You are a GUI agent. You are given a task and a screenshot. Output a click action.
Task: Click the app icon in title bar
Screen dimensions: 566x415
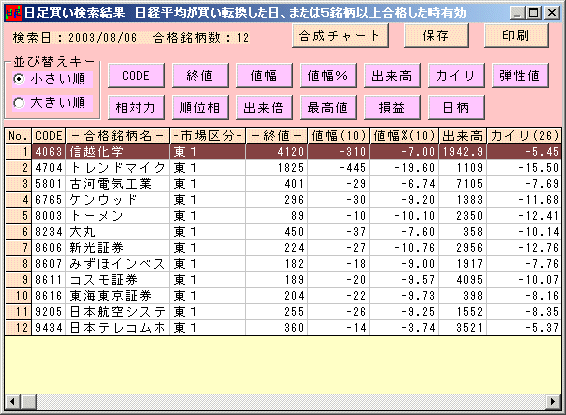13,13
